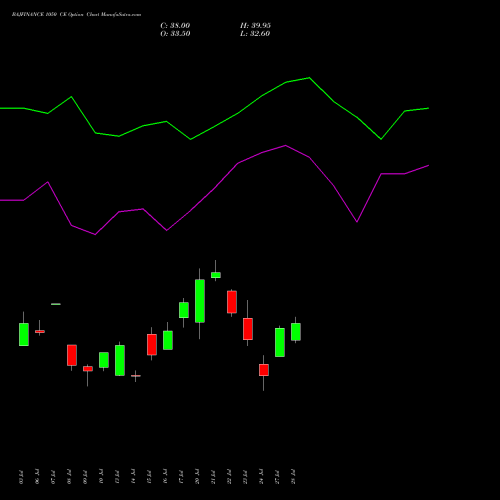
Task: Click the '13 Jul' date axis label
Action: [117, 477]
